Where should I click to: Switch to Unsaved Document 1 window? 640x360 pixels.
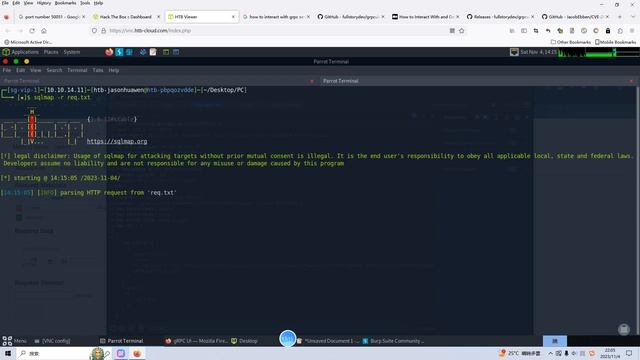pos(328,341)
